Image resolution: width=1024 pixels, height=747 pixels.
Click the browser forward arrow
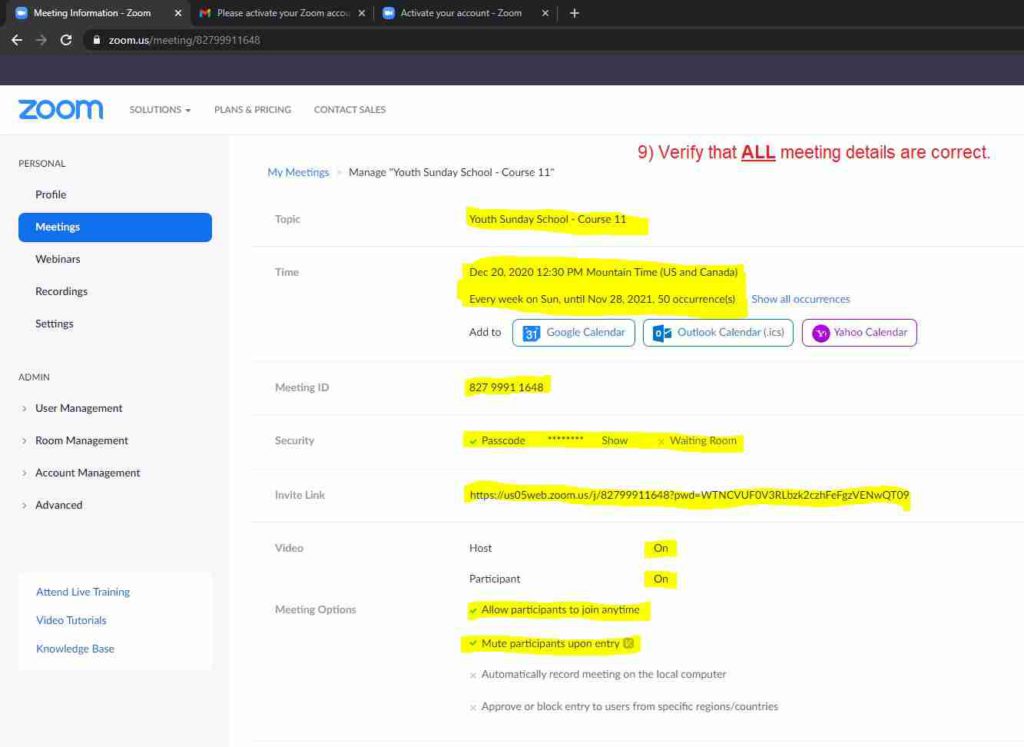tap(41, 40)
